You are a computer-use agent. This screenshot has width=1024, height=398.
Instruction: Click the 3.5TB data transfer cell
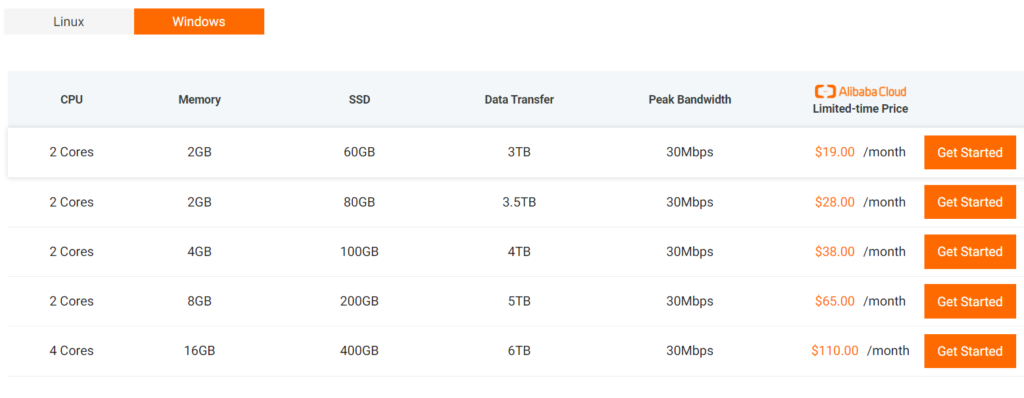[519, 202]
